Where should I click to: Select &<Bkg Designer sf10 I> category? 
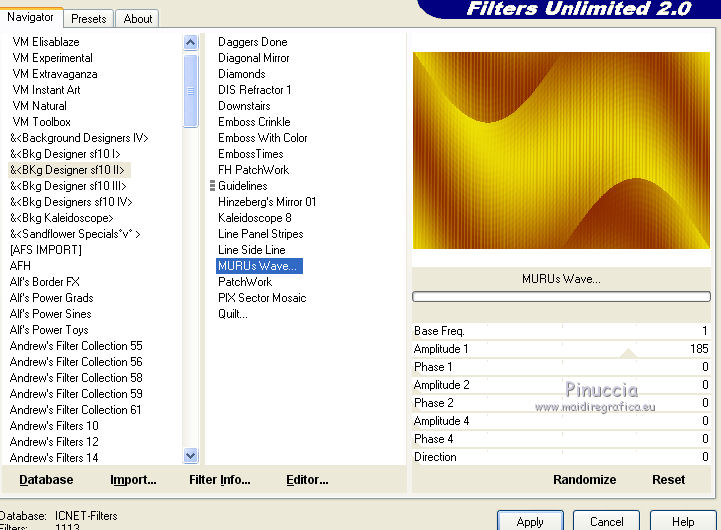(x=65, y=154)
